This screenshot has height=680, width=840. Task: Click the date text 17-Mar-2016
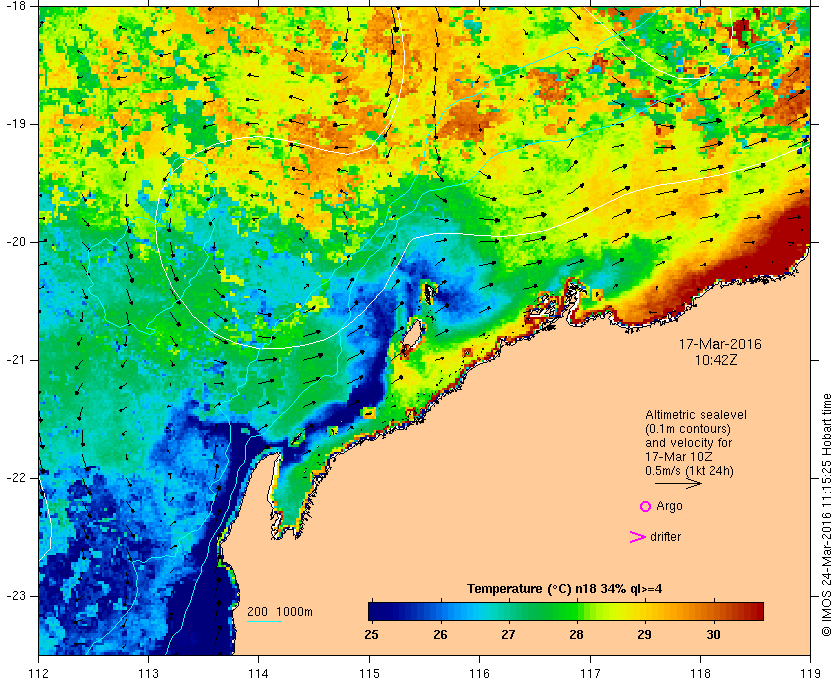click(x=720, y=344)
